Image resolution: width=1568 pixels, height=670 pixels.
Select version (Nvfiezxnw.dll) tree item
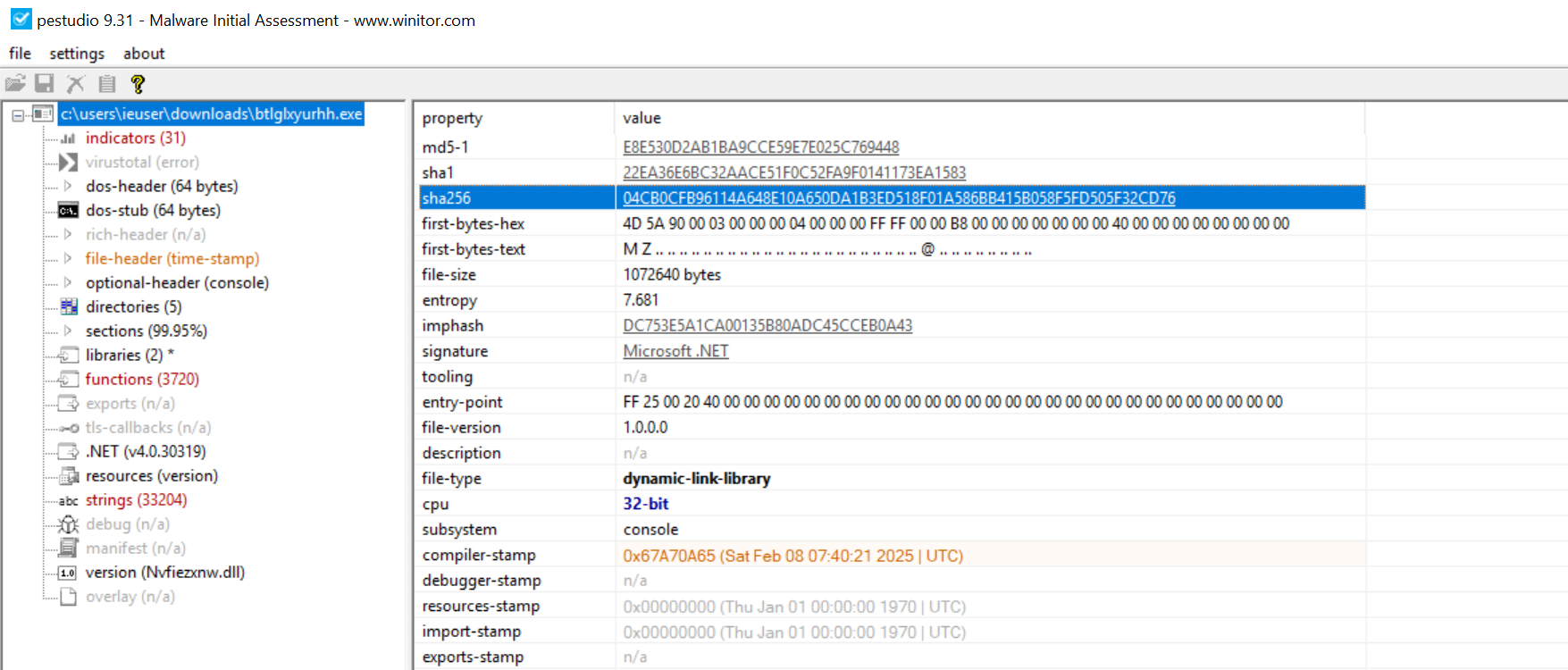coord(165,572)
